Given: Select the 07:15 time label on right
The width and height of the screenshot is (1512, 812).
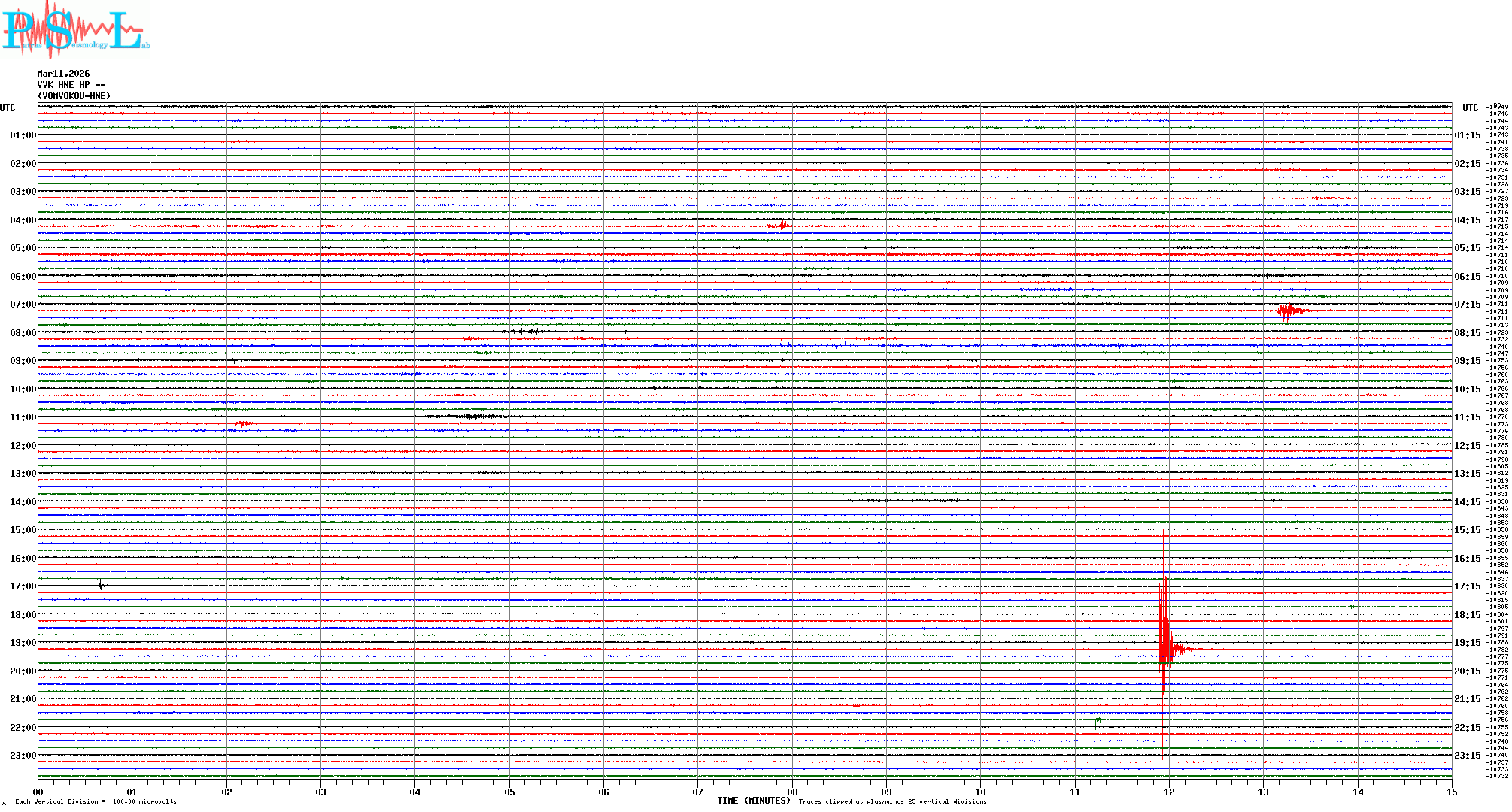Looking at the screenshot, I should point(1467,304).
